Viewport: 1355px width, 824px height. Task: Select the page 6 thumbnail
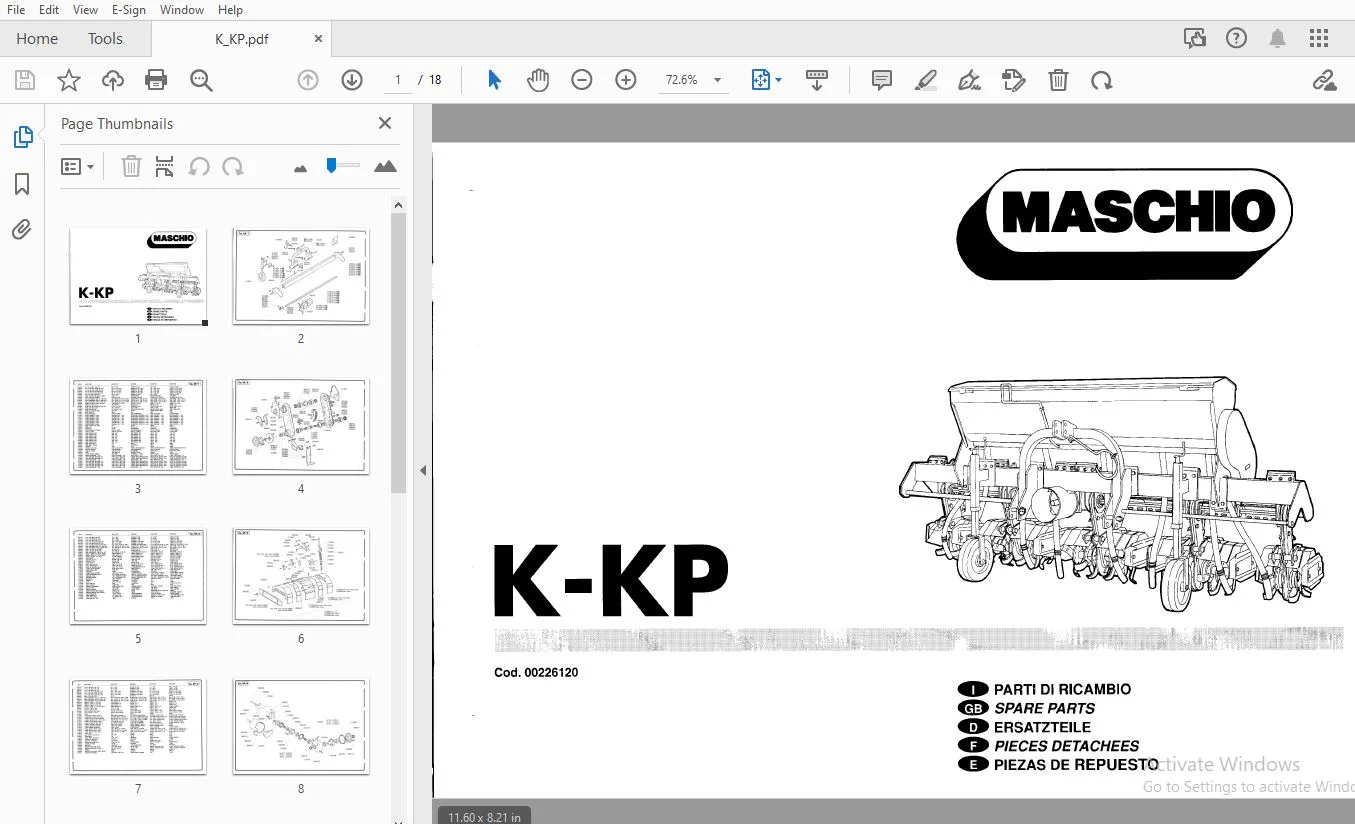pos(301,576)
